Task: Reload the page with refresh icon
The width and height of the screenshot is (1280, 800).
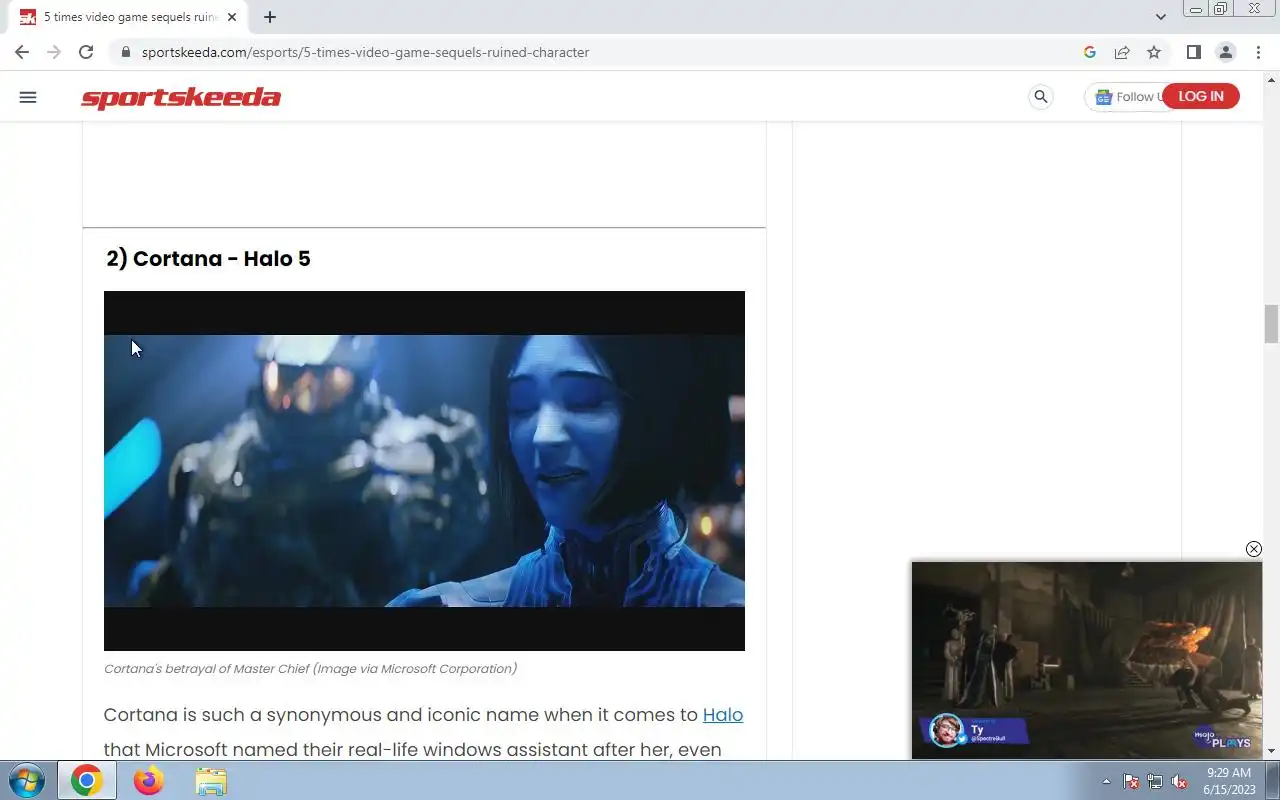Action: click(x=86, y=52)
